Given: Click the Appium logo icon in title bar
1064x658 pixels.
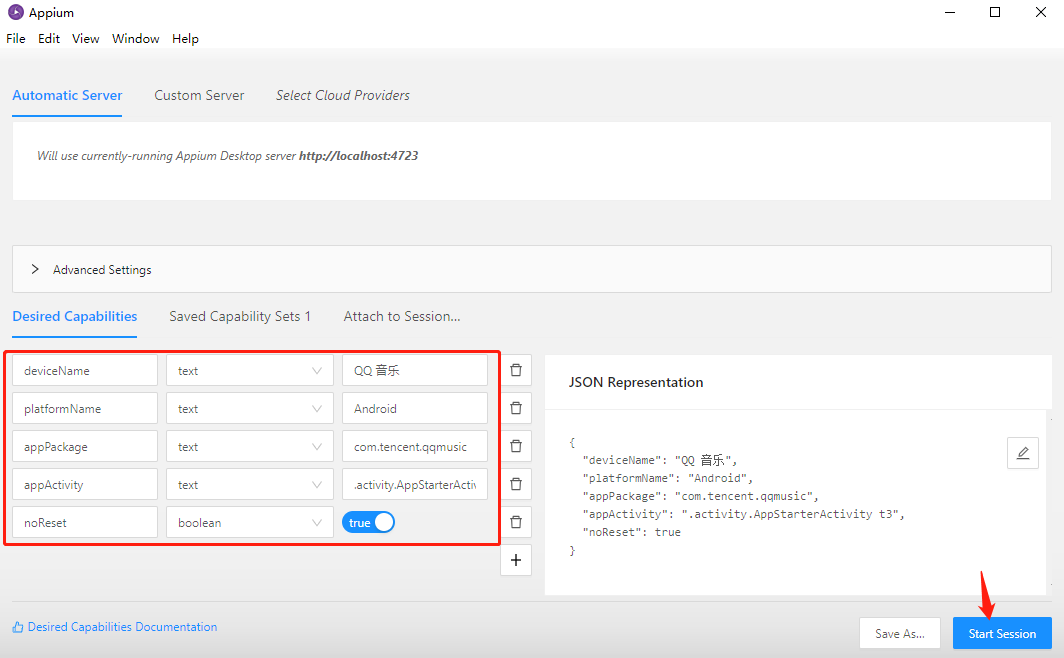Looking at the screenshot, I should click(x=16, y=12).
